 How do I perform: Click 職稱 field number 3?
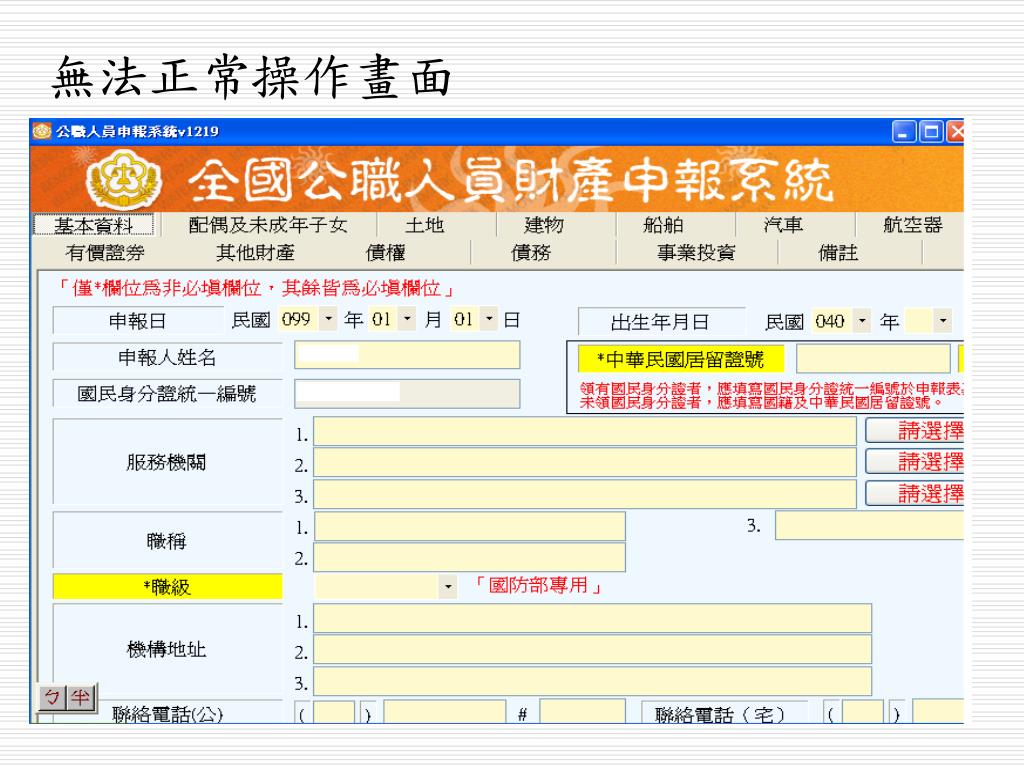point(869,526)
